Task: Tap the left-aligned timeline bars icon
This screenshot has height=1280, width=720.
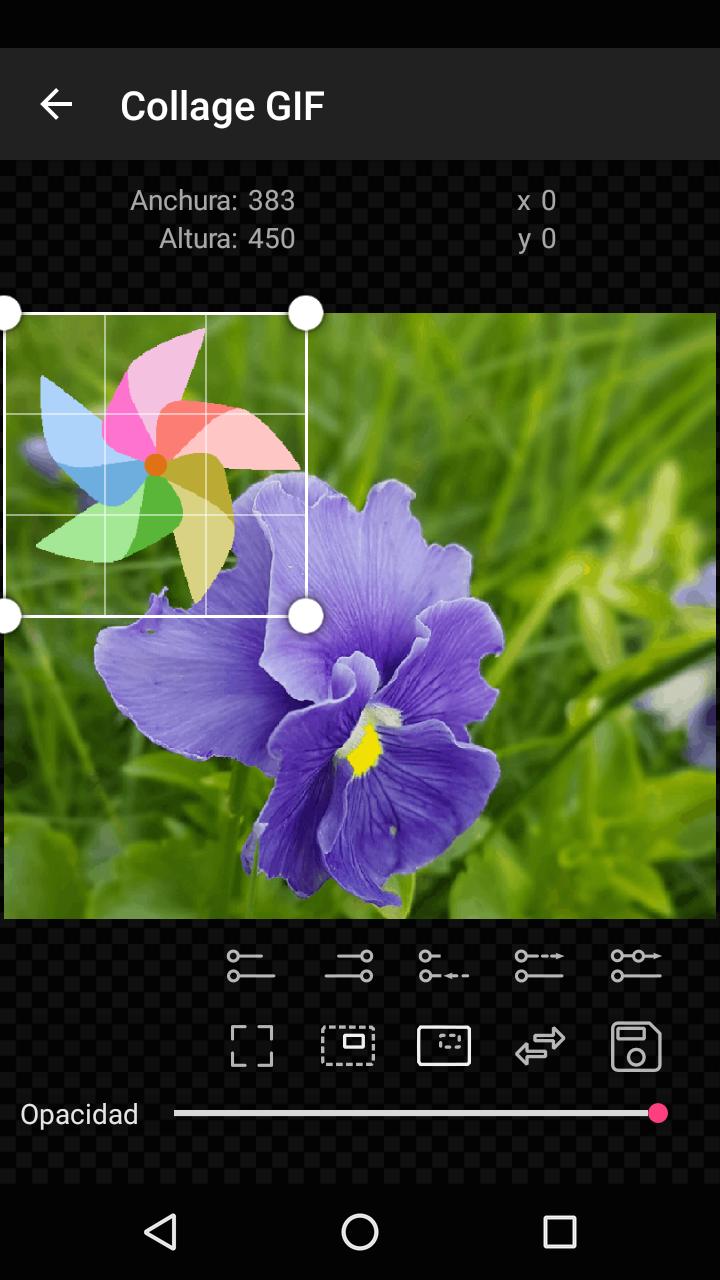Action: (x=251, y=966)
